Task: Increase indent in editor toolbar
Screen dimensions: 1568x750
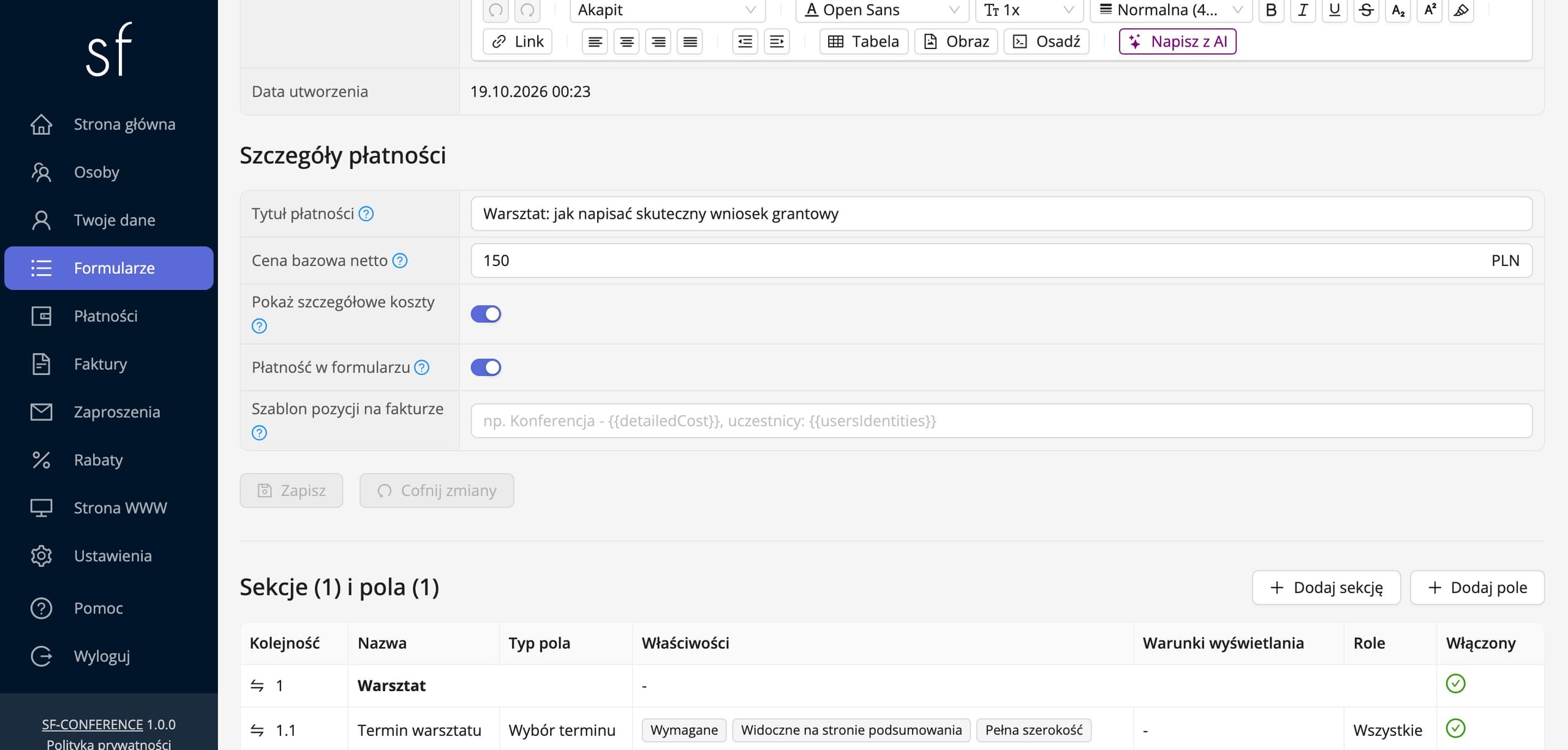Action: click(777, 42)
